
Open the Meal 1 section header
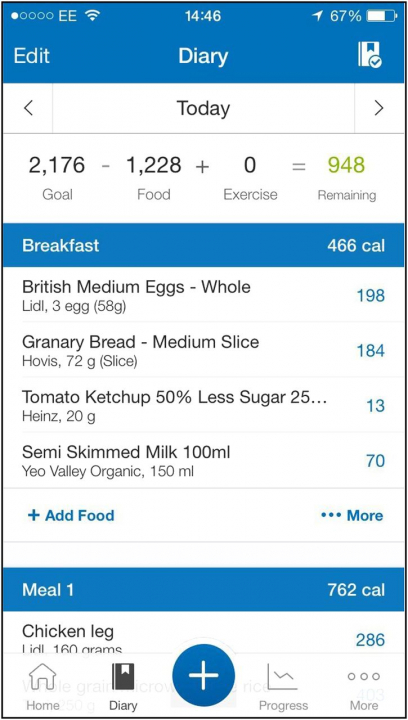[203, 590]
